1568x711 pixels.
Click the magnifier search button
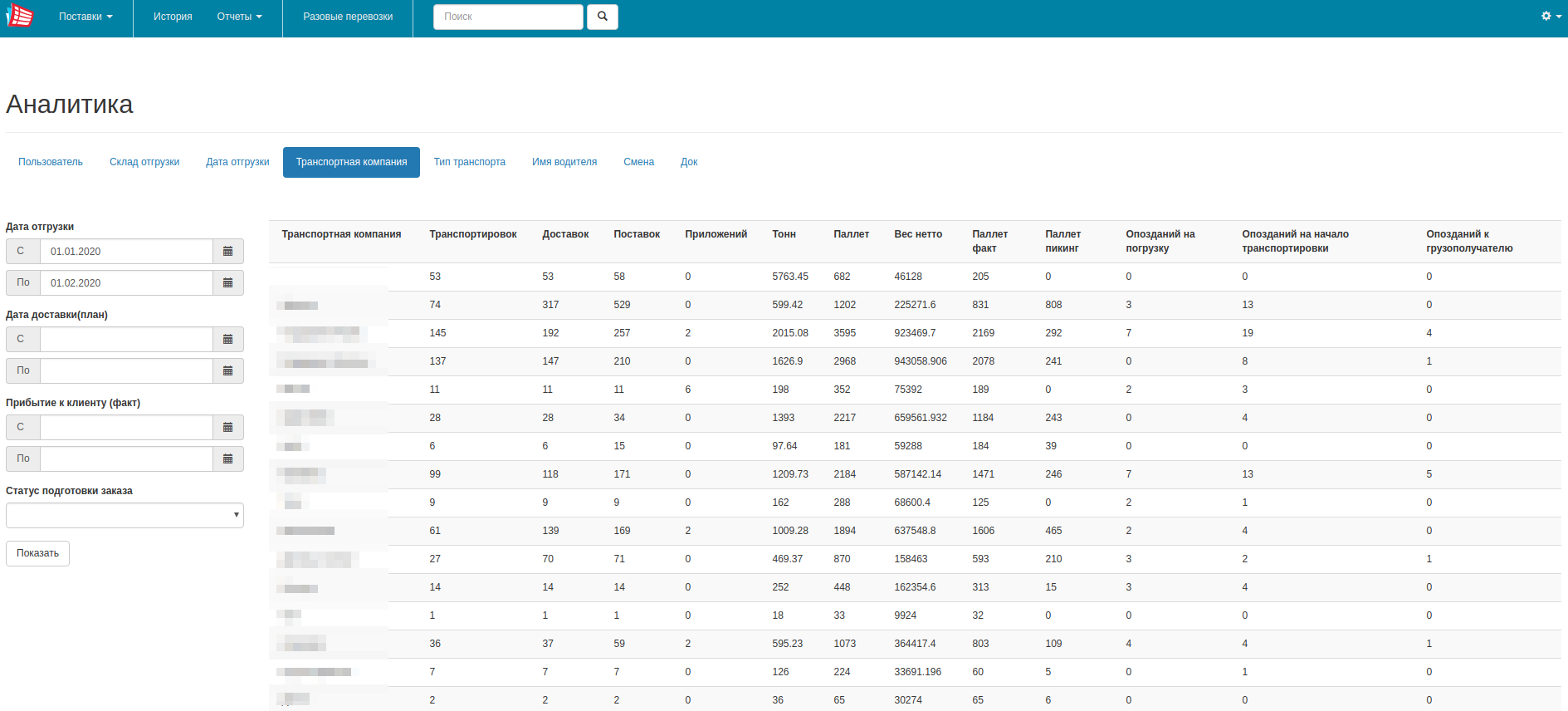(602, 17)
